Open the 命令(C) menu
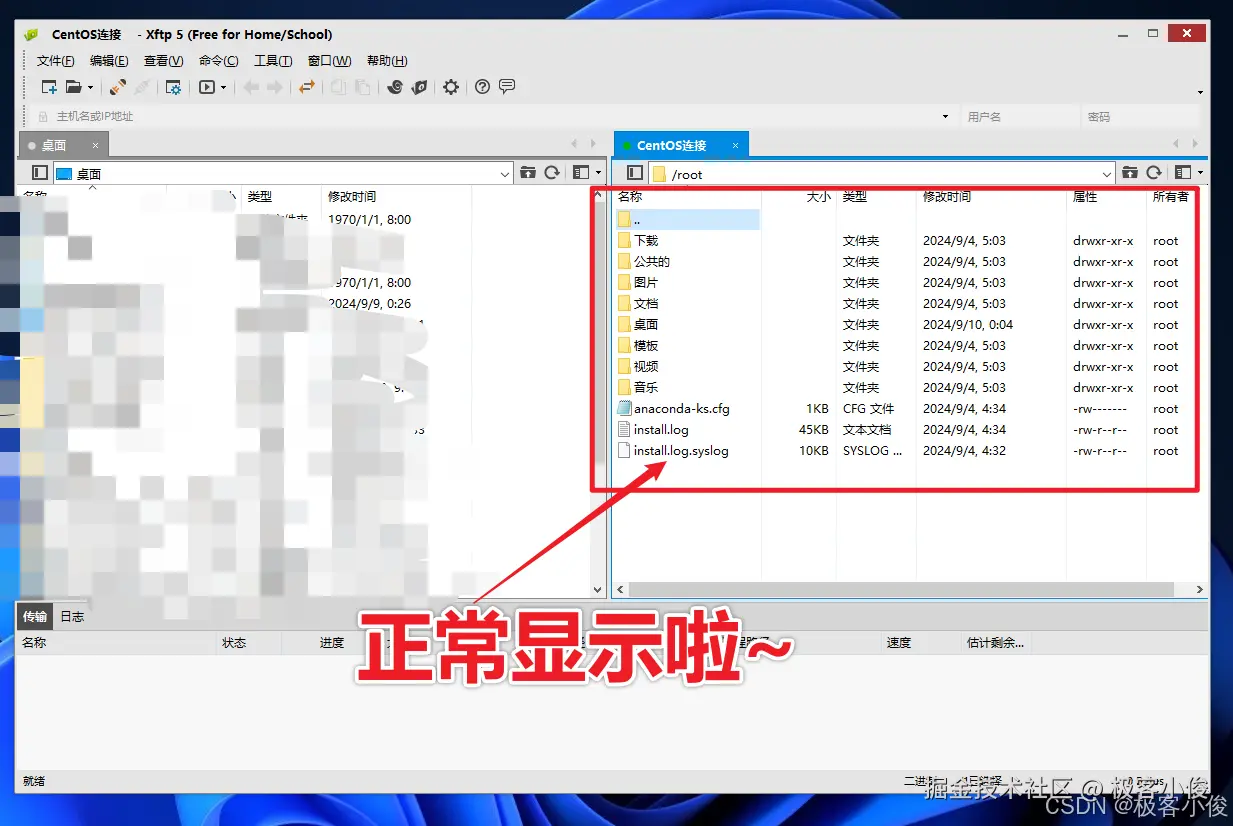Image resolution: width=1233 pixels, height=826 pixels. [219, 61]
